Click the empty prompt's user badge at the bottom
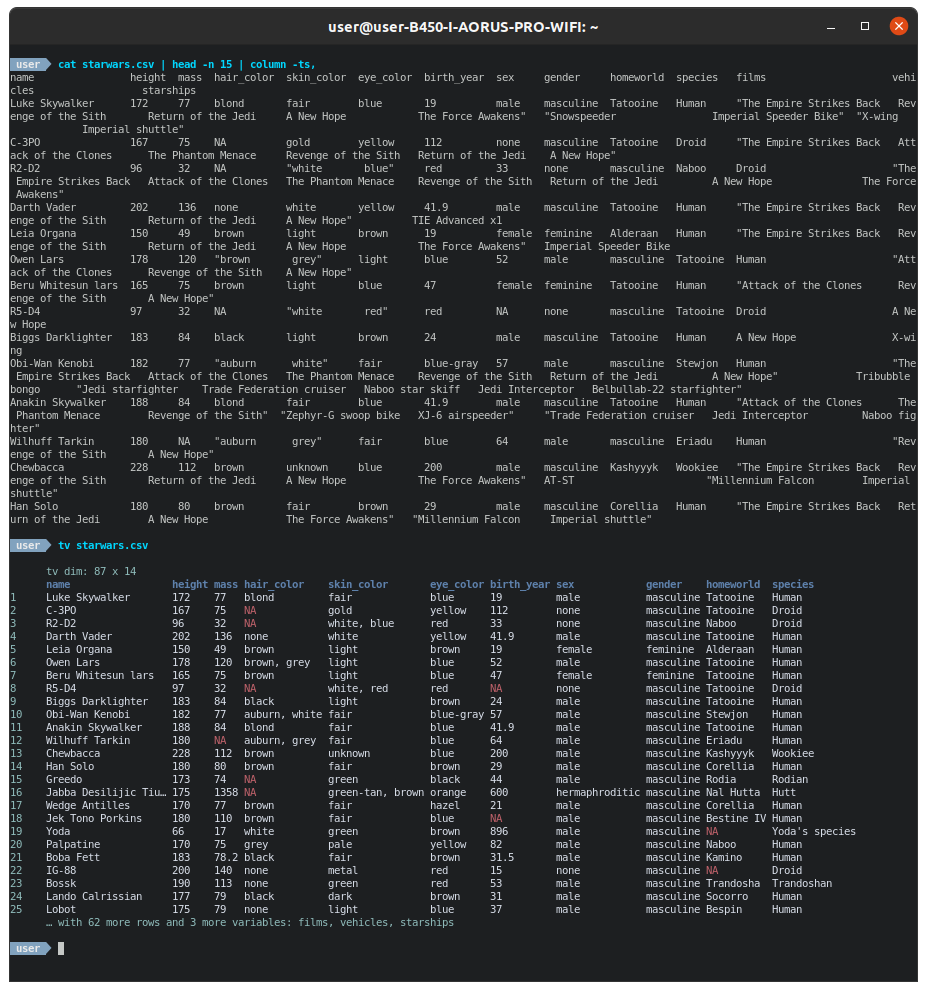Screen dimensions: 927x991 point(28,948)
